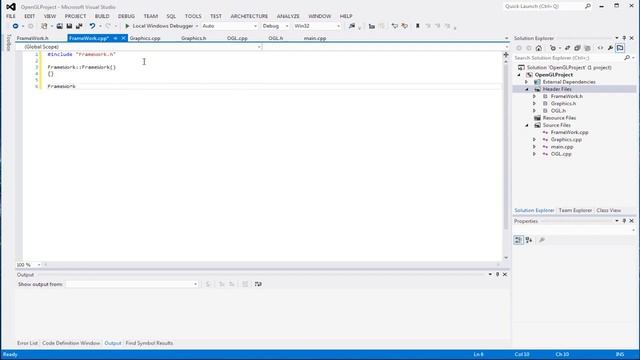Switch to the Graphics.cpp tab
This screenshot has width=640, height=360.
pos(145,38)
